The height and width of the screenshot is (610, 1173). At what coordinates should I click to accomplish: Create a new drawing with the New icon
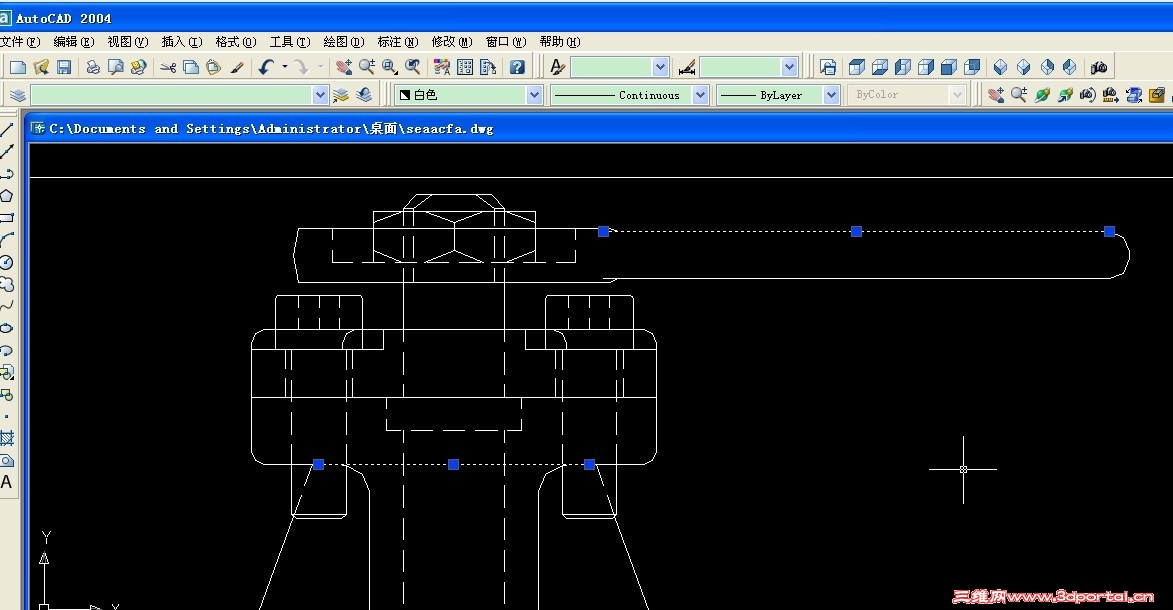(x=18, y=67)
